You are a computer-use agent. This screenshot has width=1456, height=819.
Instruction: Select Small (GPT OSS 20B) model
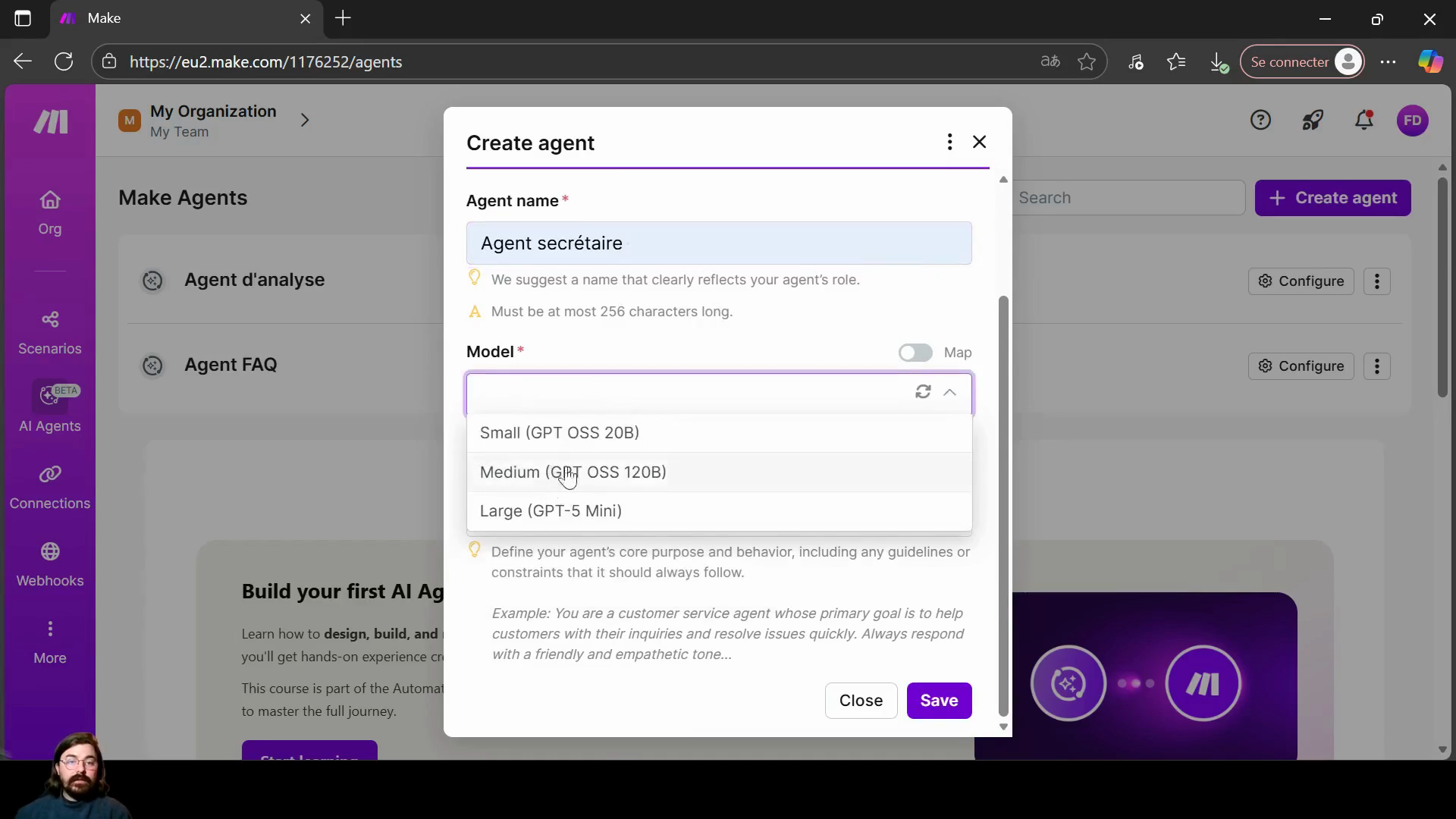(x=560, y=433)
